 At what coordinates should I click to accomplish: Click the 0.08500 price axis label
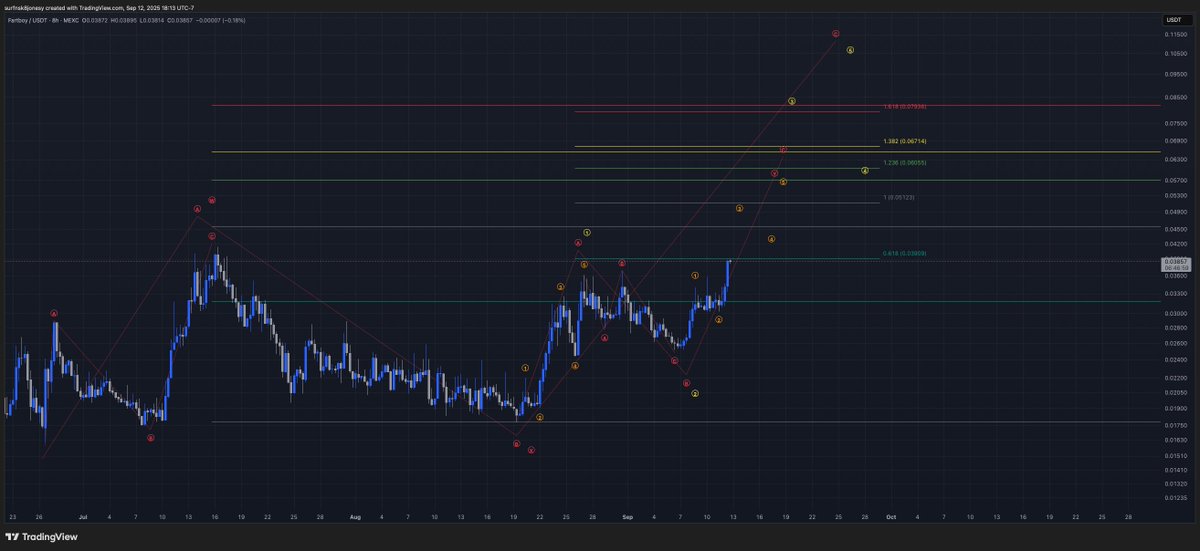point(1174,97)
